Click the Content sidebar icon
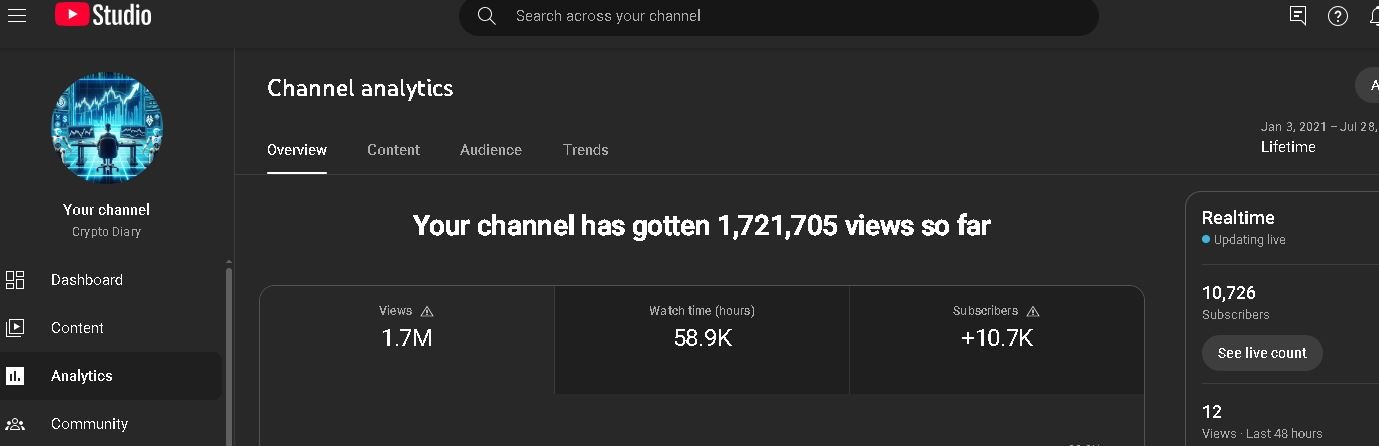Viewport: 1379px width, 446px height. (x=15, y=328)
